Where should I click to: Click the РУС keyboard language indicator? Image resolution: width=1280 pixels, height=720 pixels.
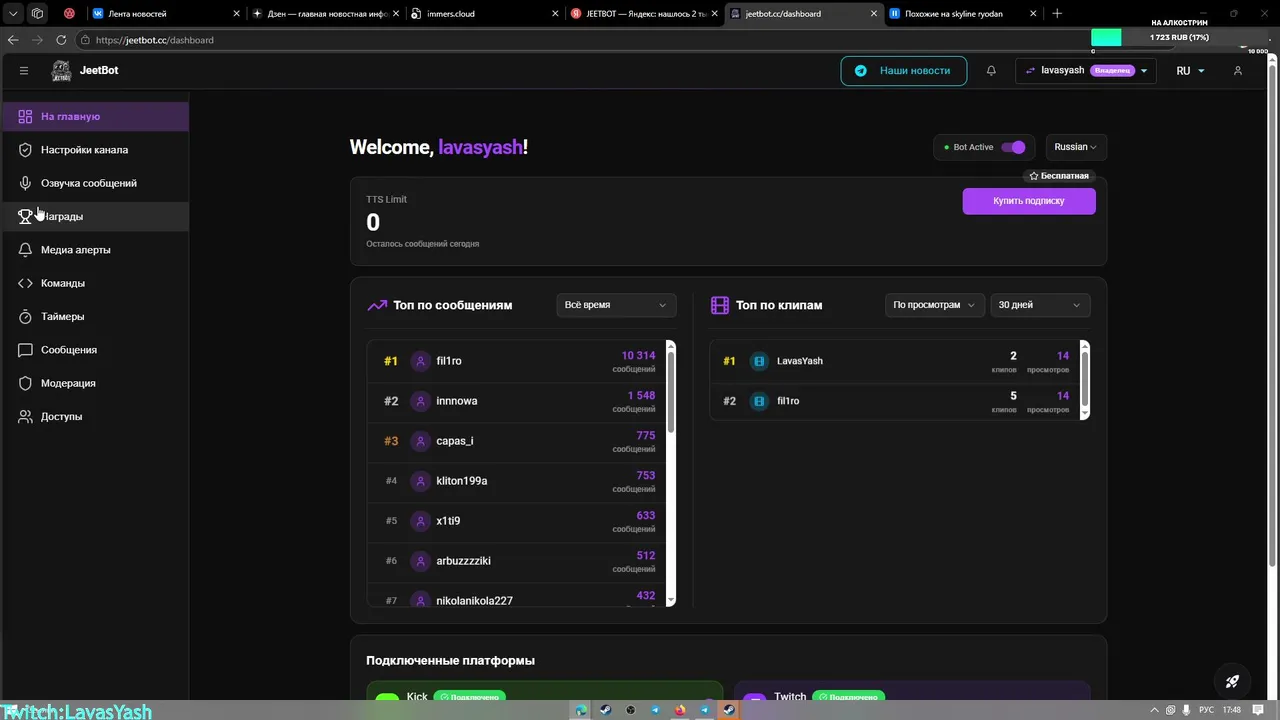1207,710
